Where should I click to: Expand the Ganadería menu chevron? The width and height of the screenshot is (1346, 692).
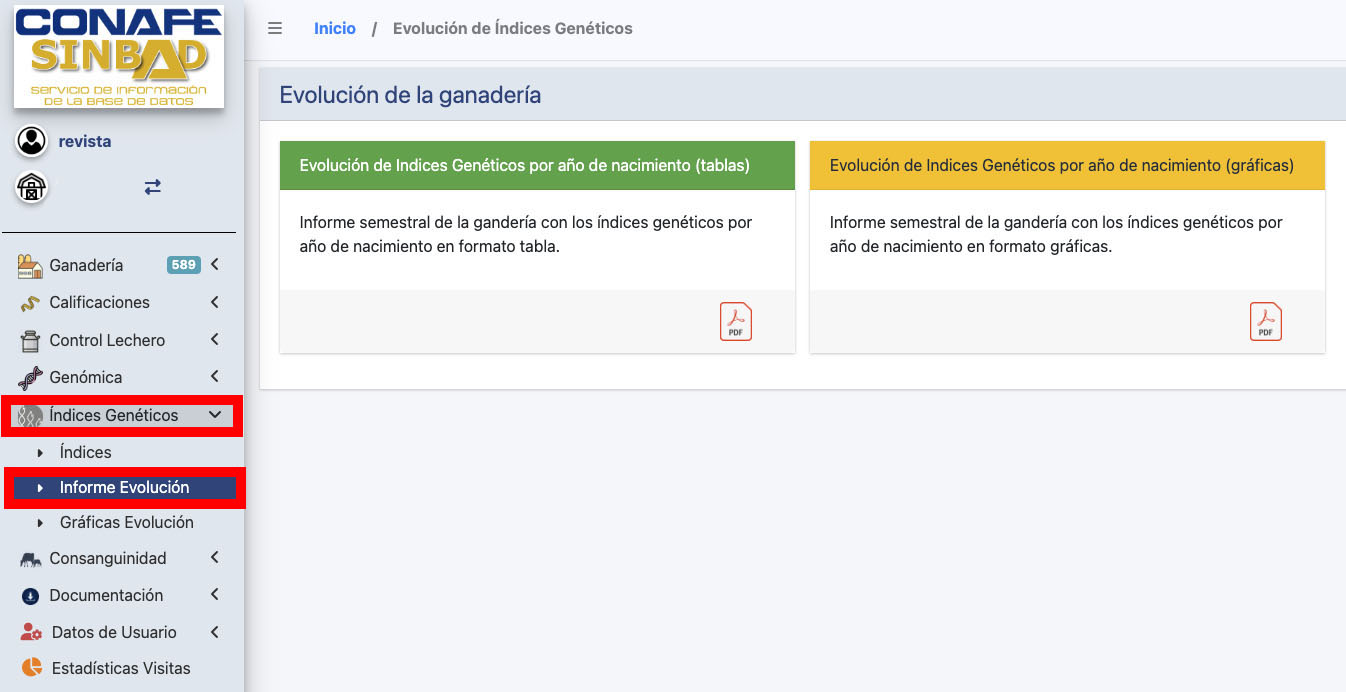[214, 265]
